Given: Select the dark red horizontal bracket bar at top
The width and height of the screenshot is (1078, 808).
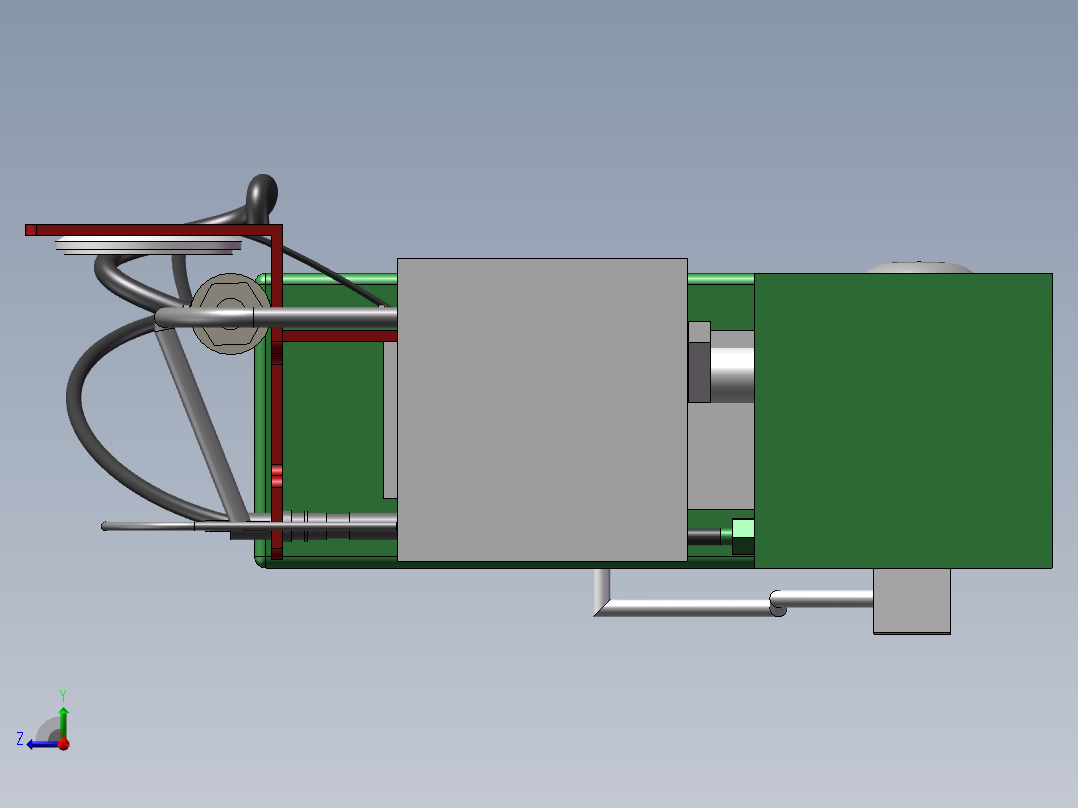Looking at the screenshot, I should 153,230.
